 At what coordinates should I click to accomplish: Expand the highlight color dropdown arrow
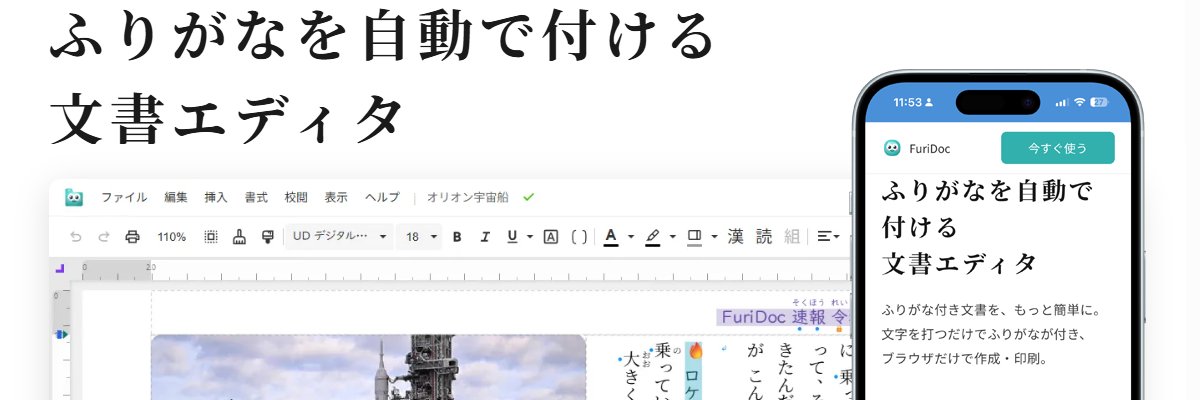[673, 237]
